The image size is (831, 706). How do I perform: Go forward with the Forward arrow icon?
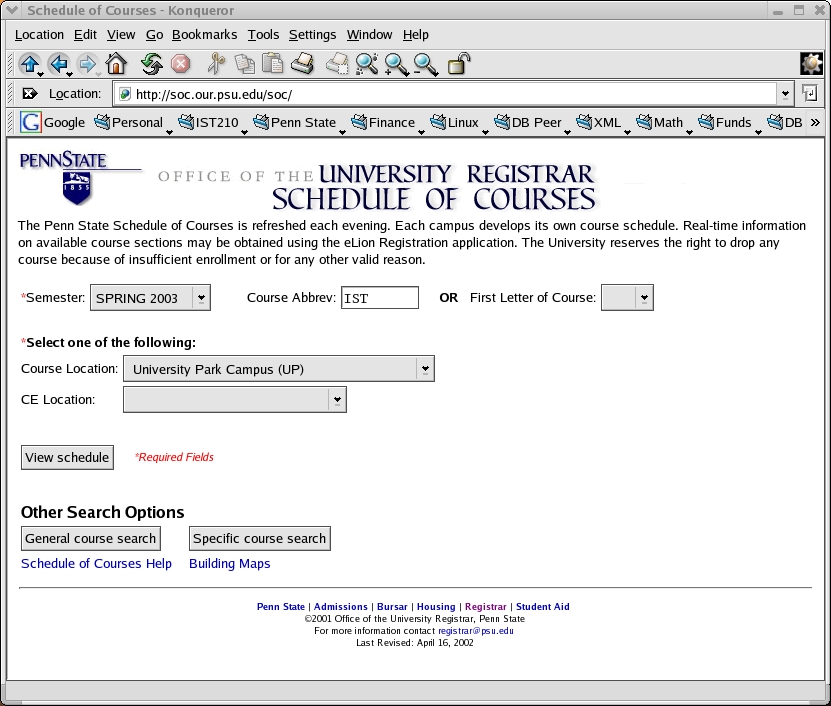pos(87,64)
